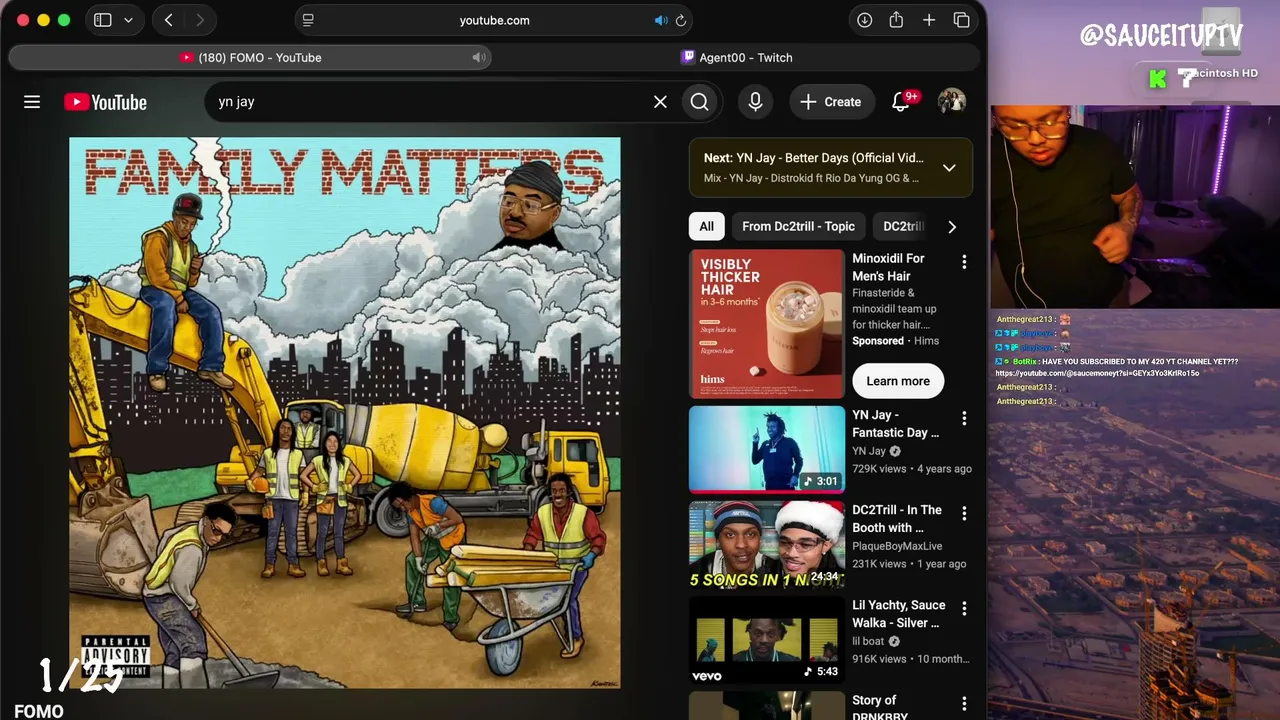The image size is (1280, 720).
Task: Select the 'All' filter chip
Action: click(706, 227)
